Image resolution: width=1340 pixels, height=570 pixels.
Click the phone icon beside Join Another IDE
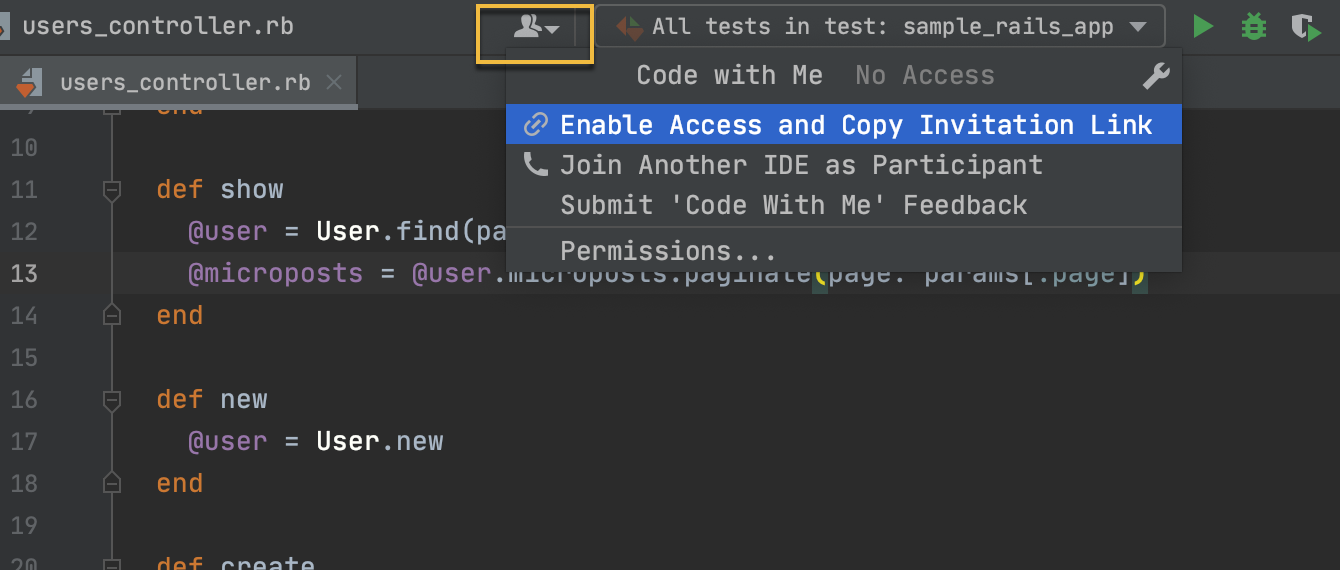click(536, 165)
